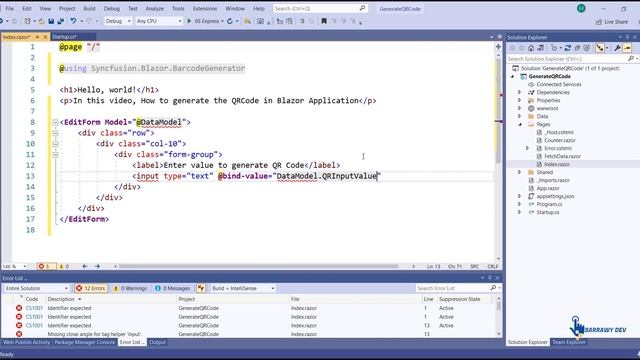The height and width of the screenshot is (360, 640).
Task: Click the search magnifier in the Quick Launch box
Action: (x=362, y=8)
